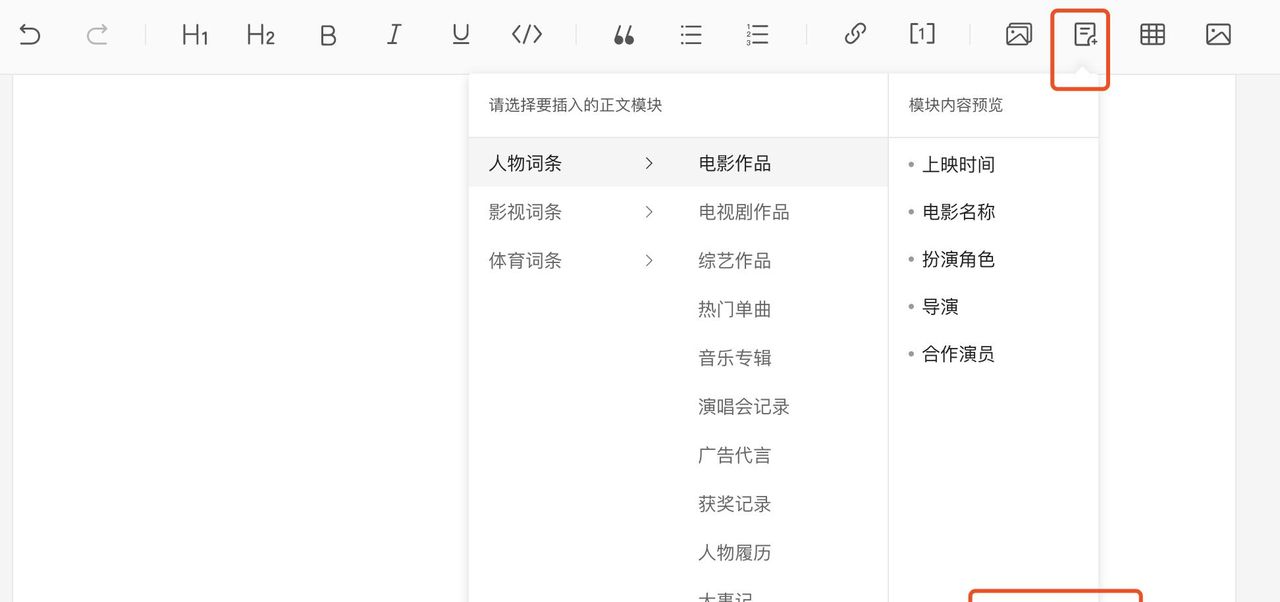Screen dimensions: 1280x602
Task: Insert a footnote with the [1] icon
Action: (921, 33)
